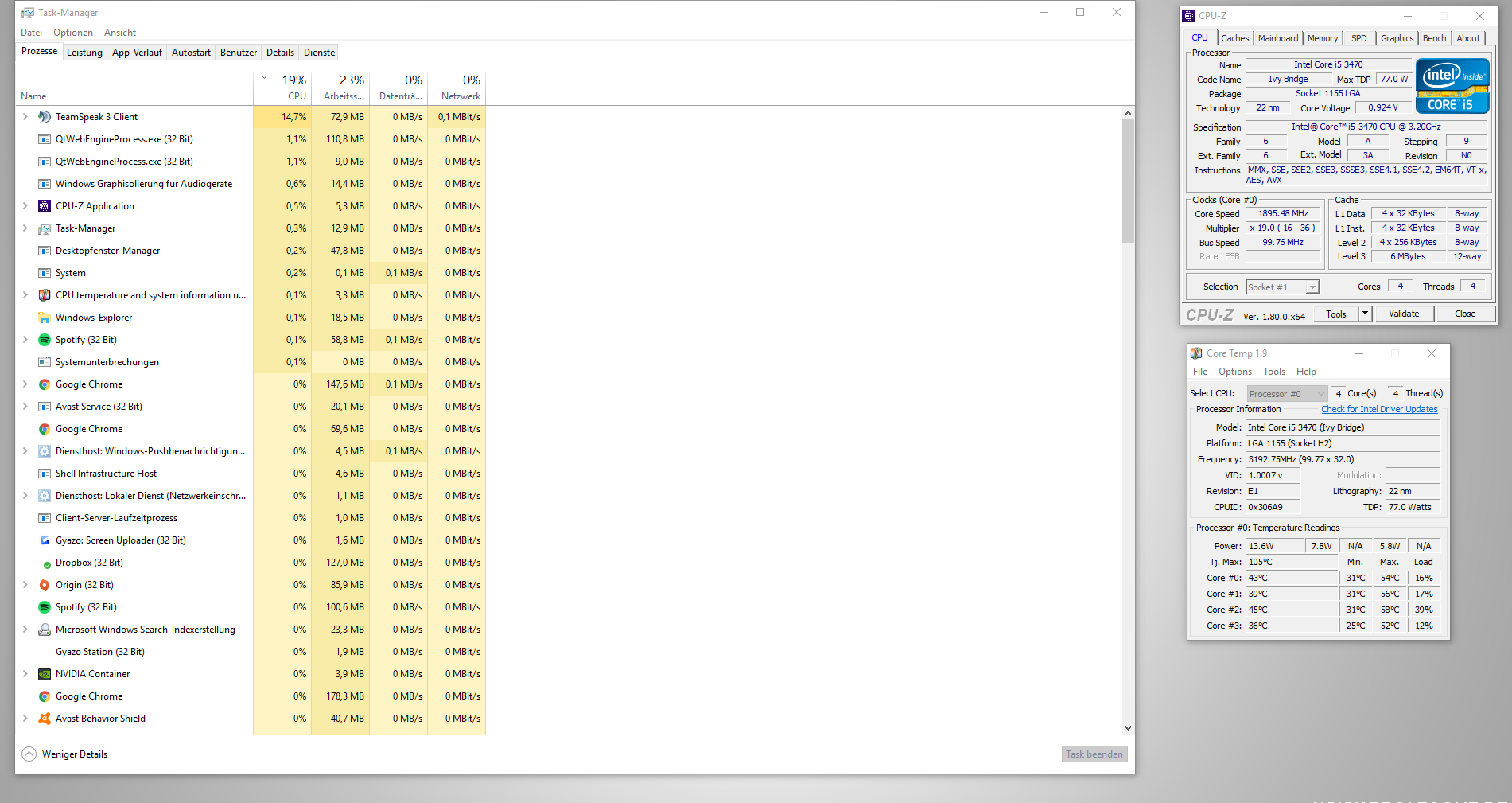Screen dimensions: 1512x803
Task: Click the Shell Infrastructure Host icon
Action: click(45, 474)
